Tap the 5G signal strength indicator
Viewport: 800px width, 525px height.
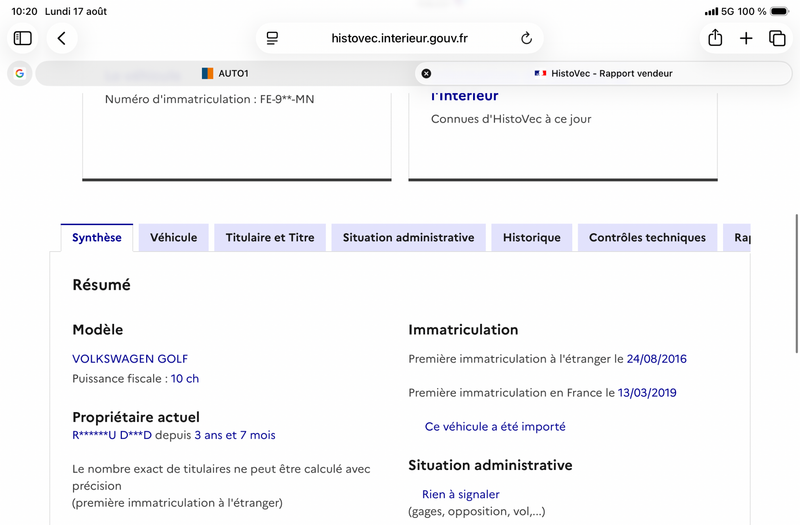719,11
